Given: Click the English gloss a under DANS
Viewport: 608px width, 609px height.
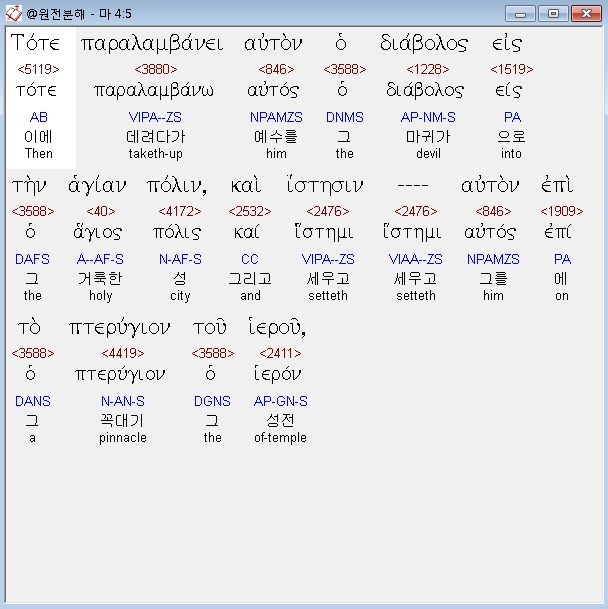Looking at the screenshot, I should (x=32, y=438).
